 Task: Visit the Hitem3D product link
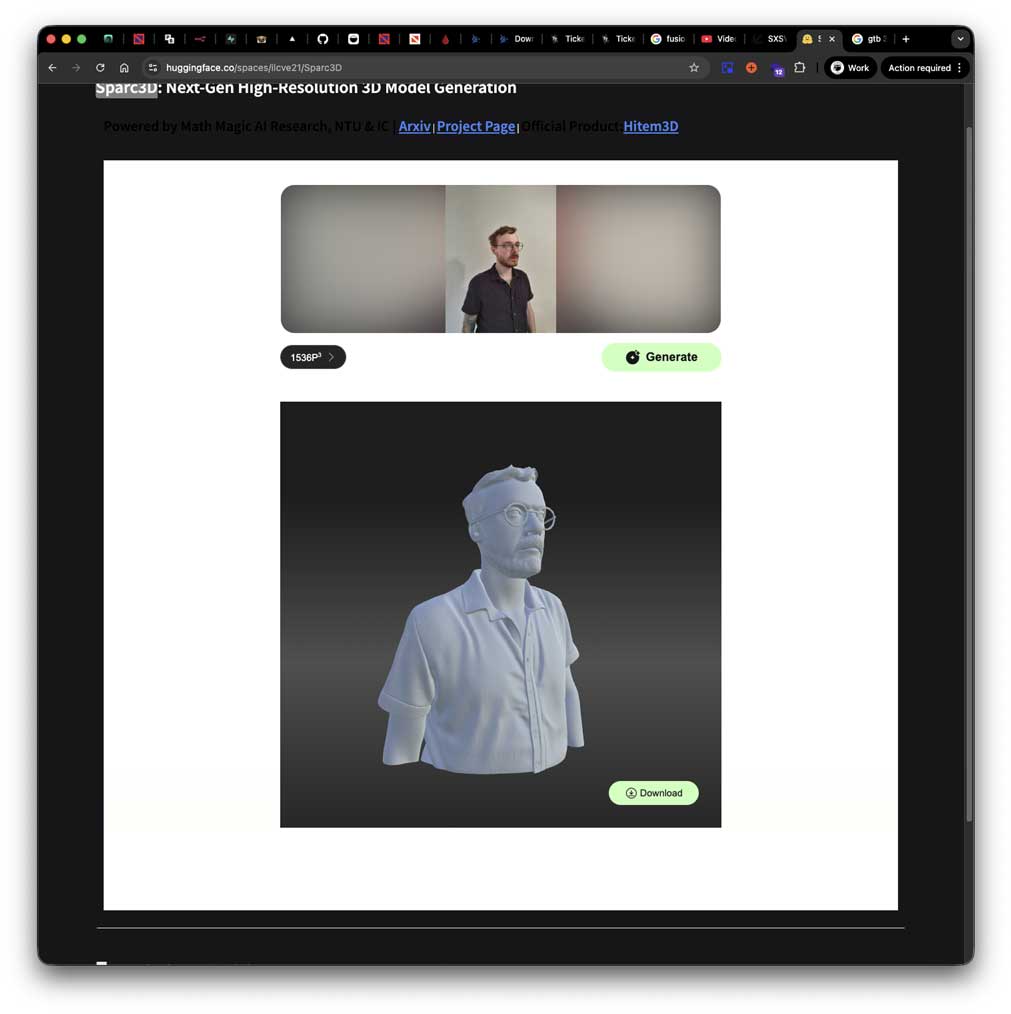pos(650,126)
